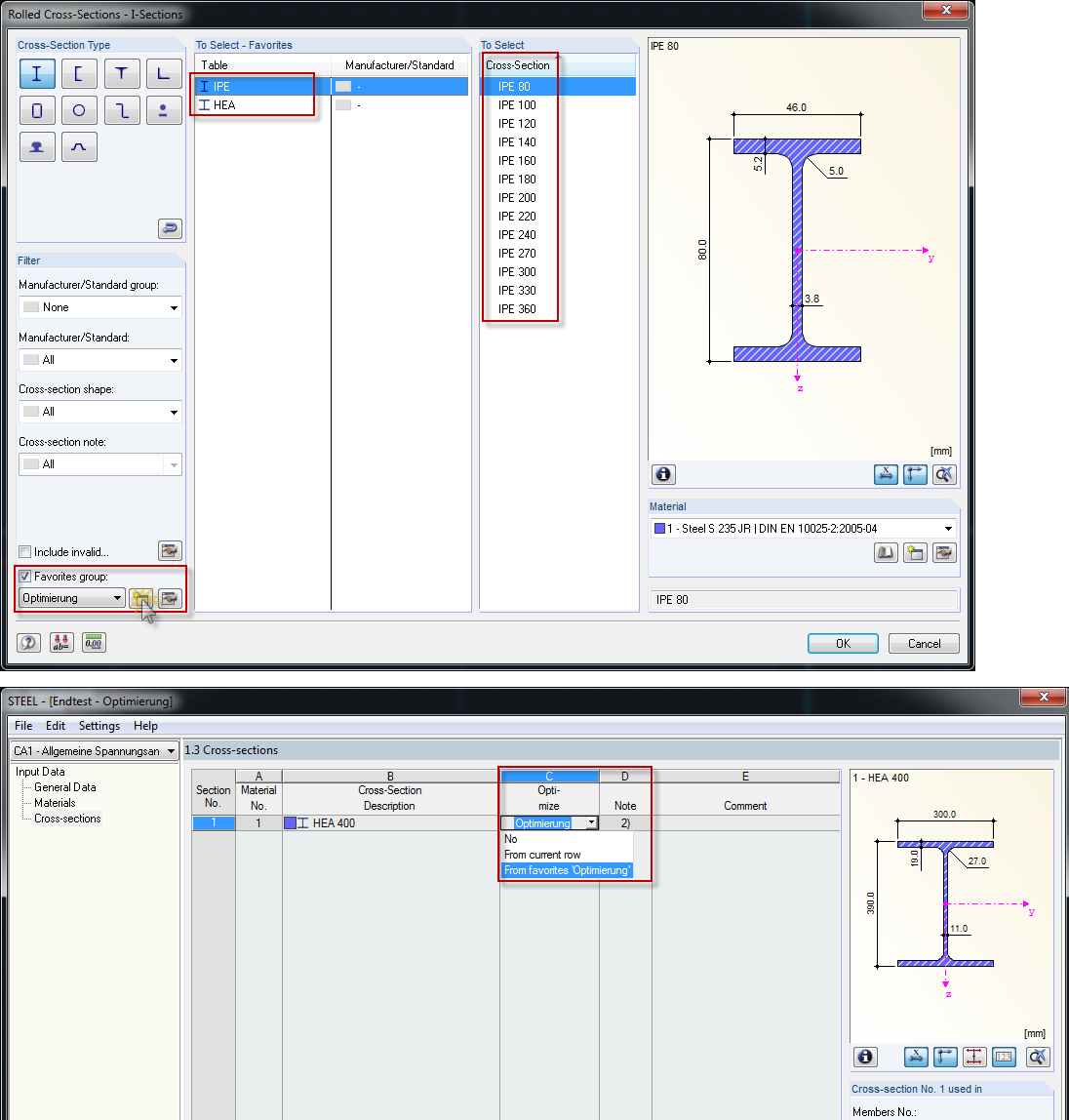Select General Data in the tree
The height and width of the screenshot is (1120, 1069).
(x=65, y=787)
